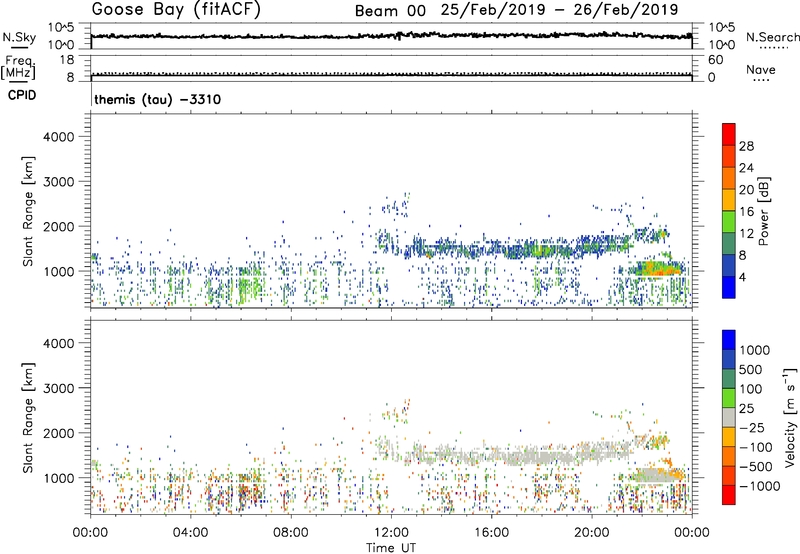This screenshot has height=554, width=800.
Task: Click the '60' label right of frequency panel
Action: [x=715, y=60]
